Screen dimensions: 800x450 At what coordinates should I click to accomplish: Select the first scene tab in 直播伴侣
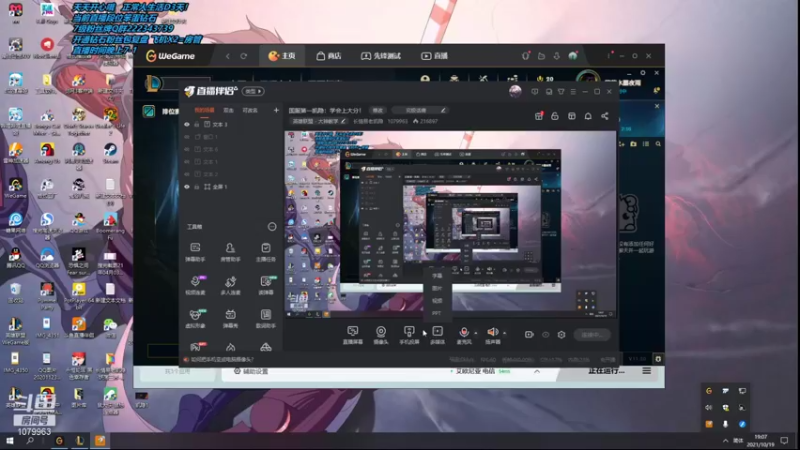point(205,110)
